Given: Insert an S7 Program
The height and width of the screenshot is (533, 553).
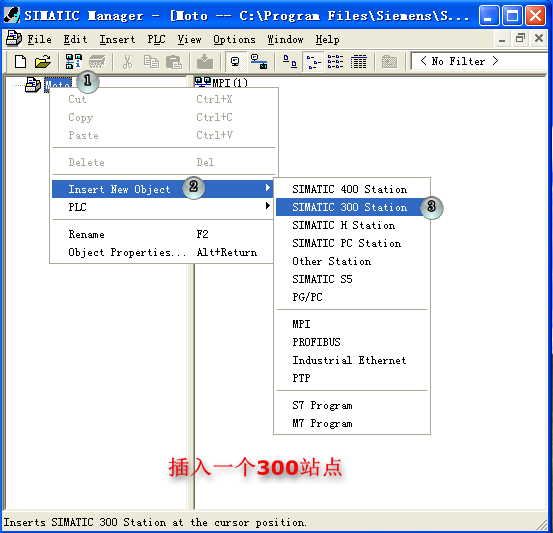Looking at the screenshot, I should (352, 405).
